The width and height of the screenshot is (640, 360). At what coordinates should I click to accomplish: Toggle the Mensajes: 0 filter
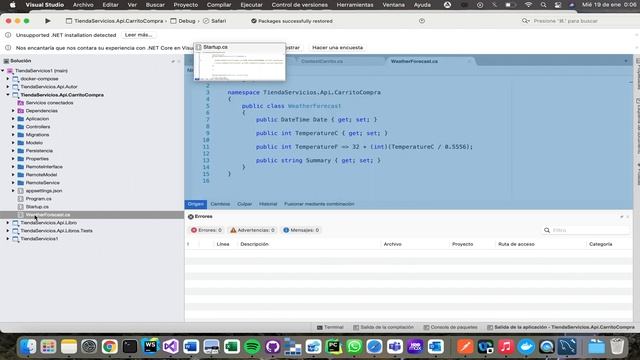301,230
